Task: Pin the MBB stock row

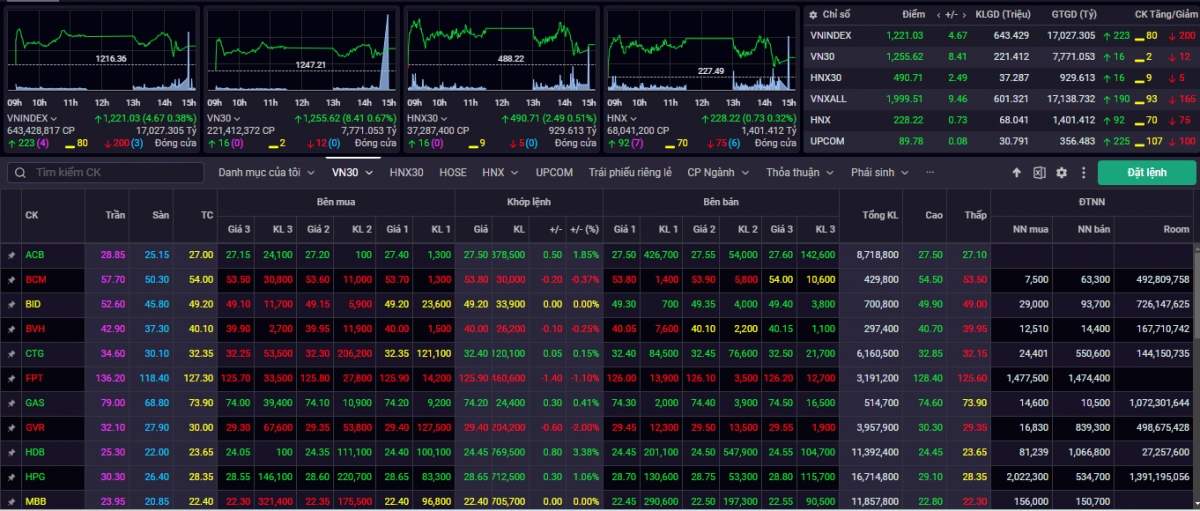Action: [x=12, y=500]
